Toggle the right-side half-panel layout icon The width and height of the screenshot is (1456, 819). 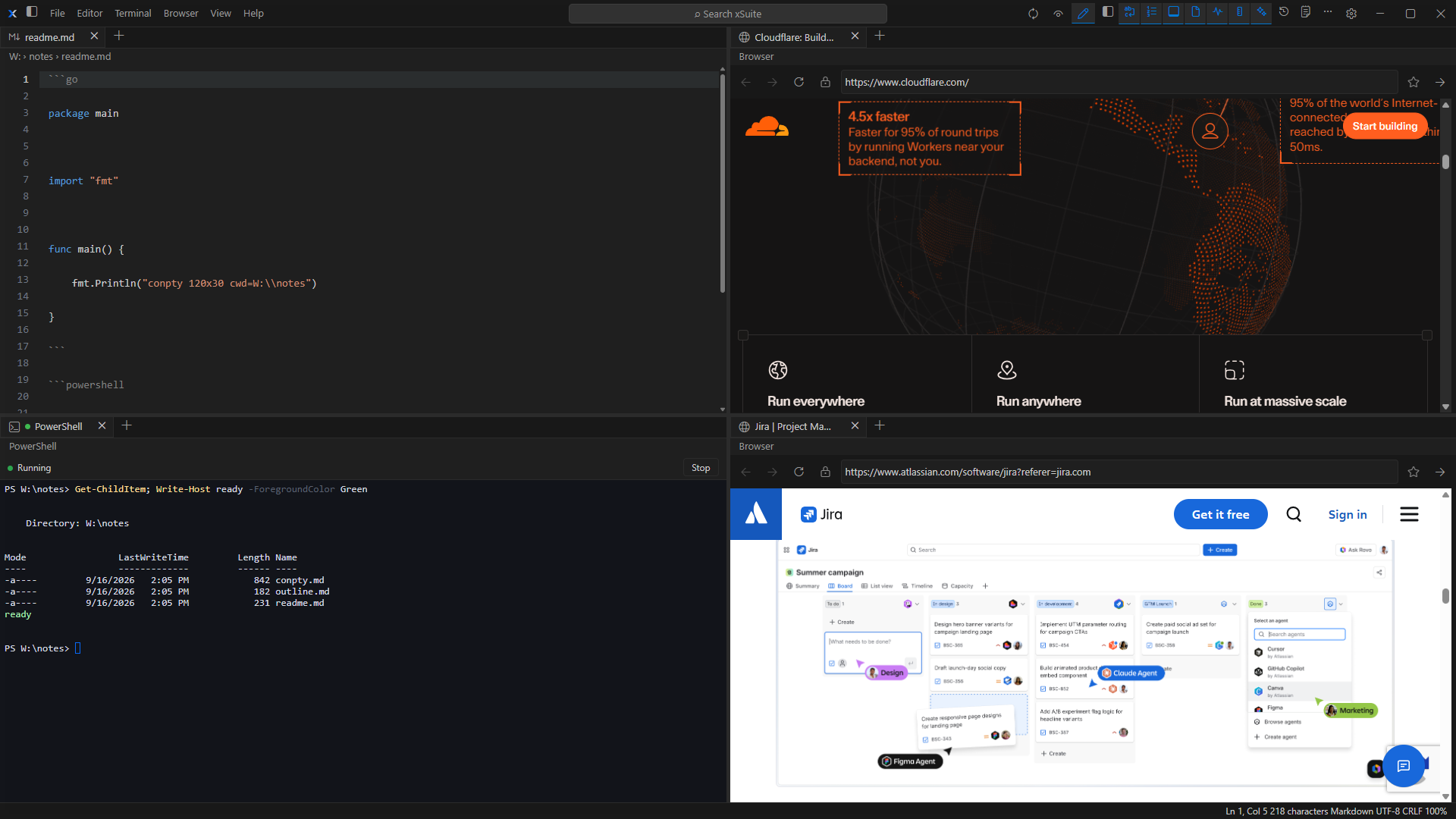coord(1108,12)
